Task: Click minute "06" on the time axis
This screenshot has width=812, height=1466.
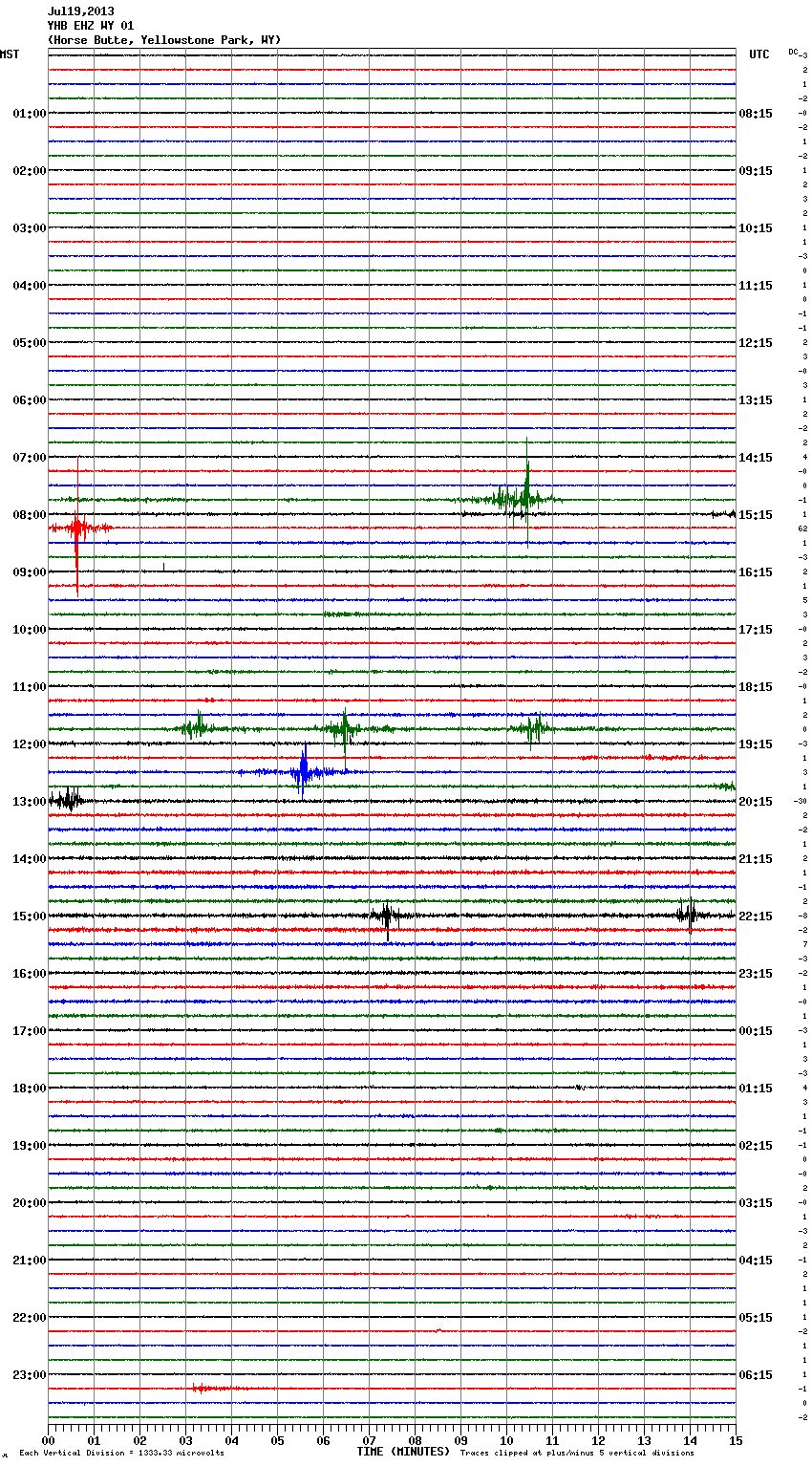Action: coord(323,1440)
